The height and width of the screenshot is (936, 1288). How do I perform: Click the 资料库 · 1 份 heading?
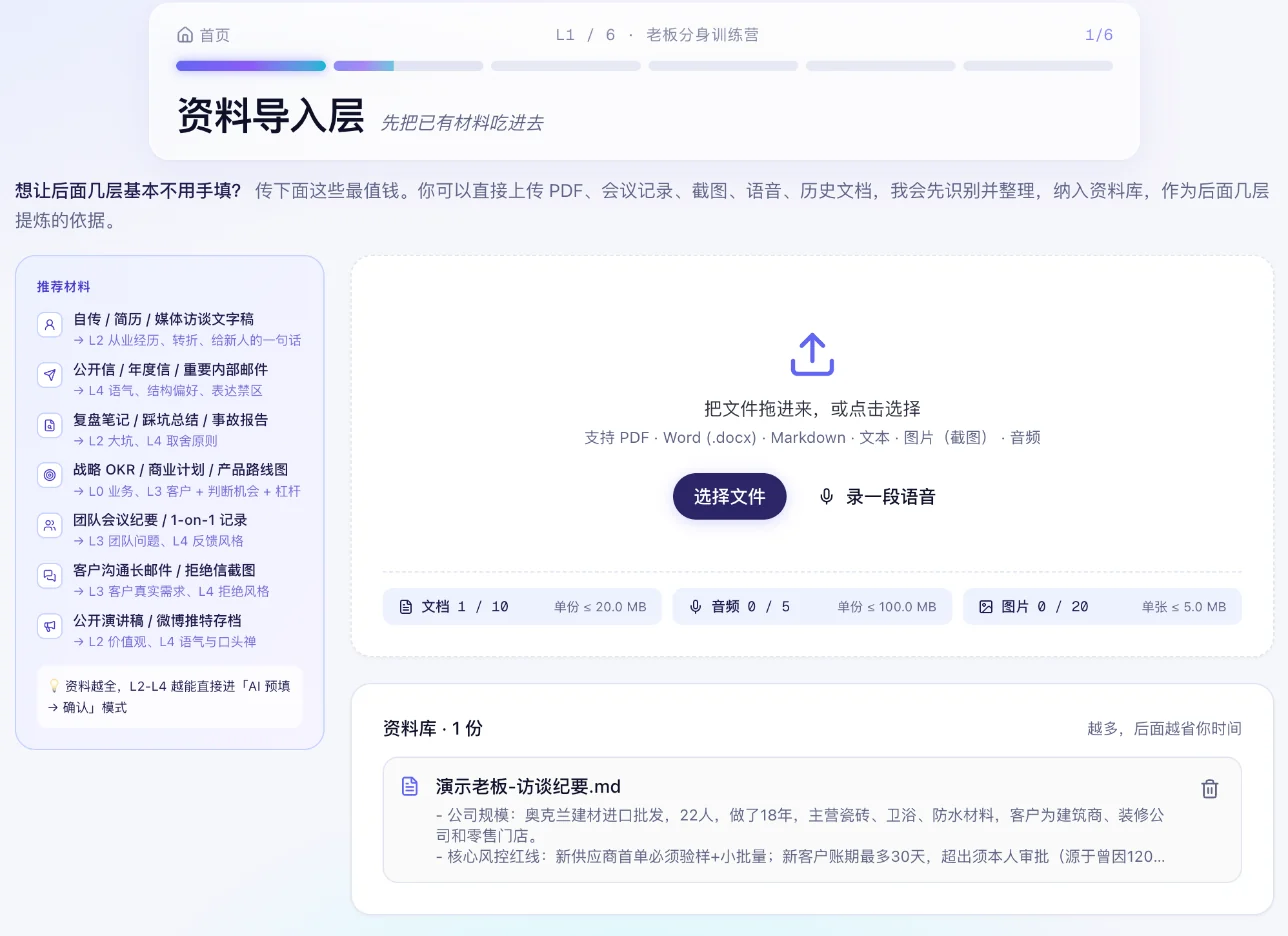433,728
